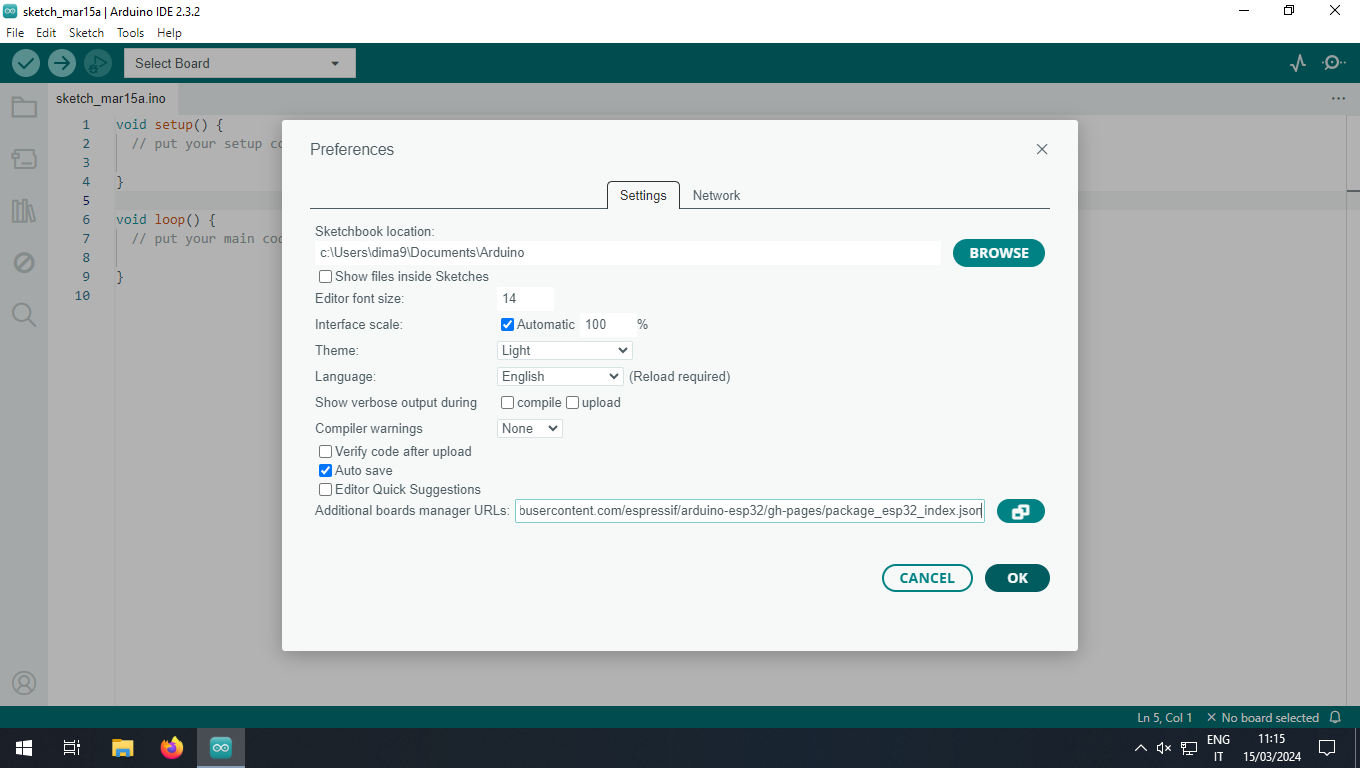
Task: Open the Edit menu
Action: pos(46,33)
